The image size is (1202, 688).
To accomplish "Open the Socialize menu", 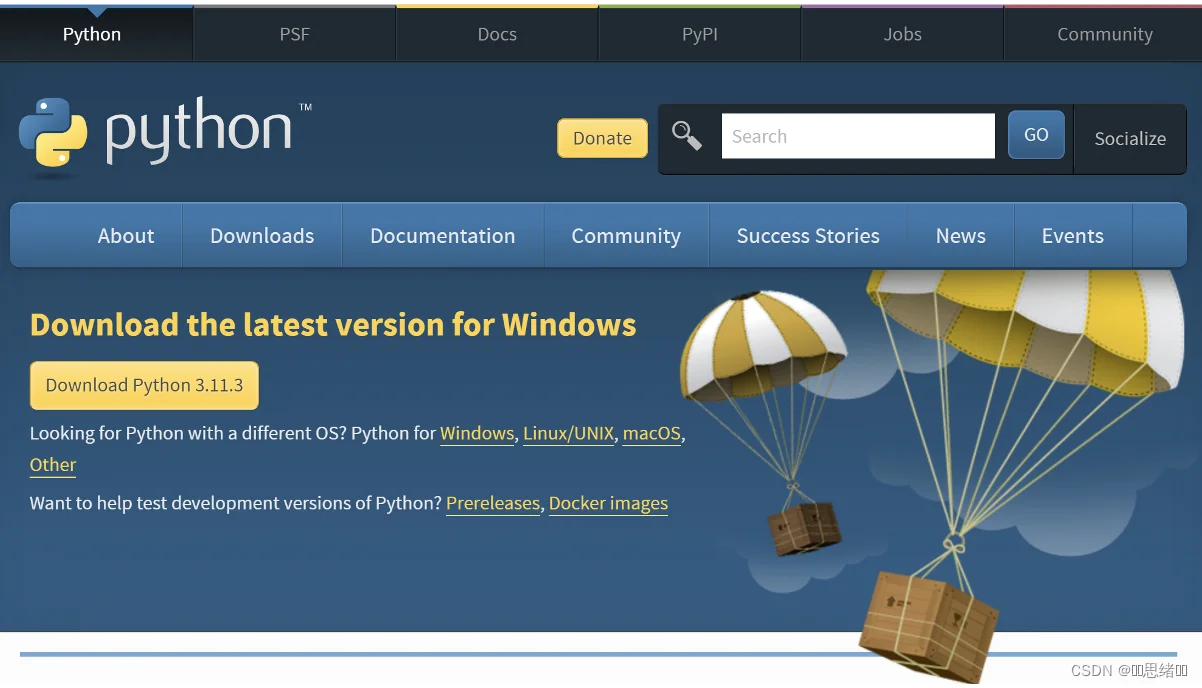I will pyautogui.click(x=1130, y=139).
